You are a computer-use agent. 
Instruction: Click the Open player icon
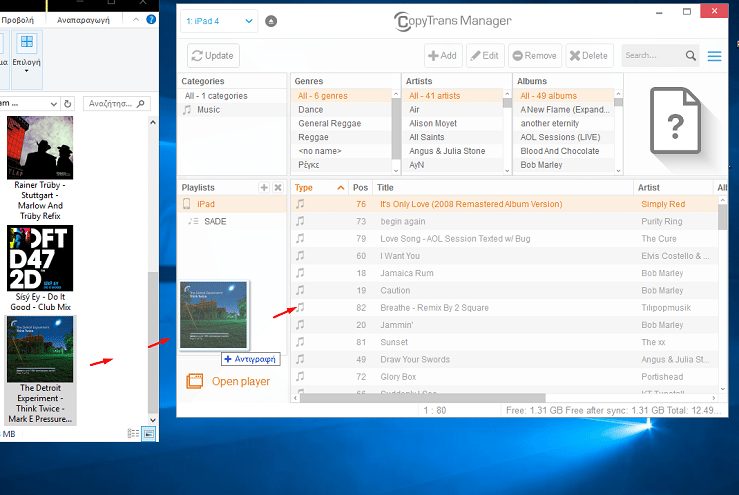click(195, 381)
